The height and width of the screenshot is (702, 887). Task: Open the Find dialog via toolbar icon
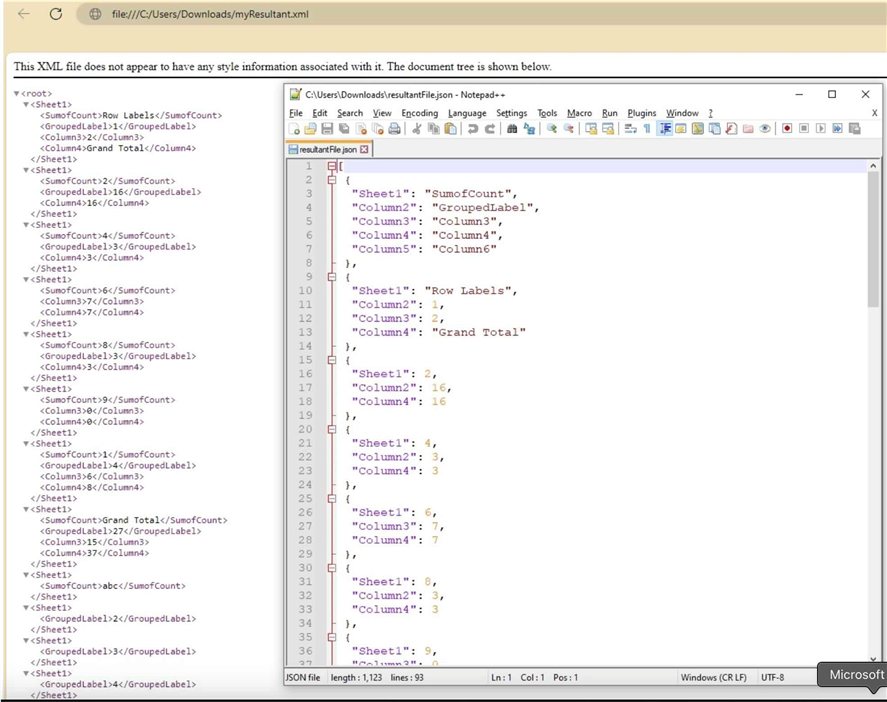(x=512, y=130)
